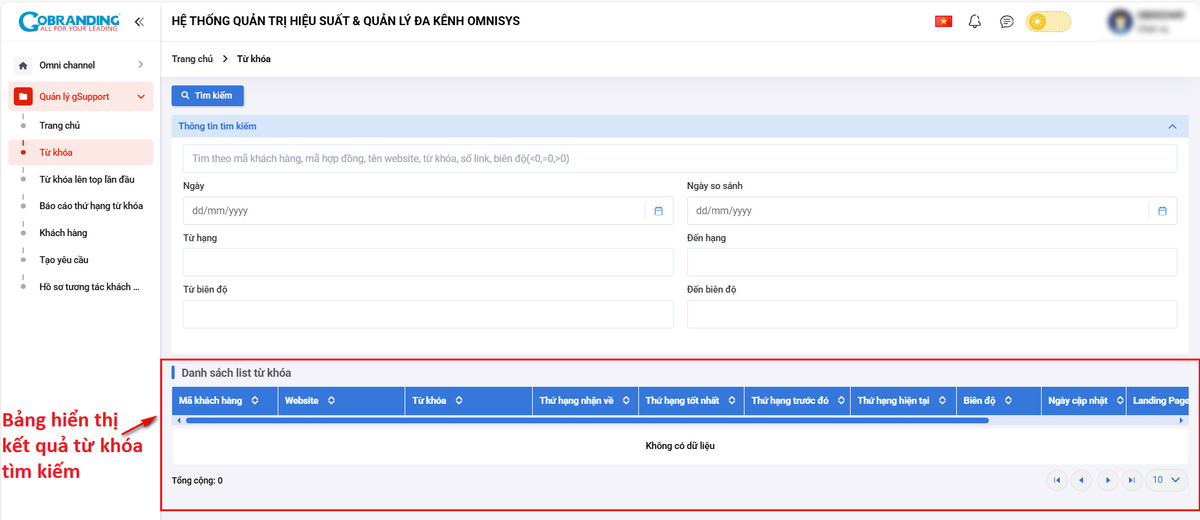The height and width of the screenshot is (520, 1200).
Task: Click the Vietnam flag language icon
Action: pyautogui.click(x=943, y=21)
